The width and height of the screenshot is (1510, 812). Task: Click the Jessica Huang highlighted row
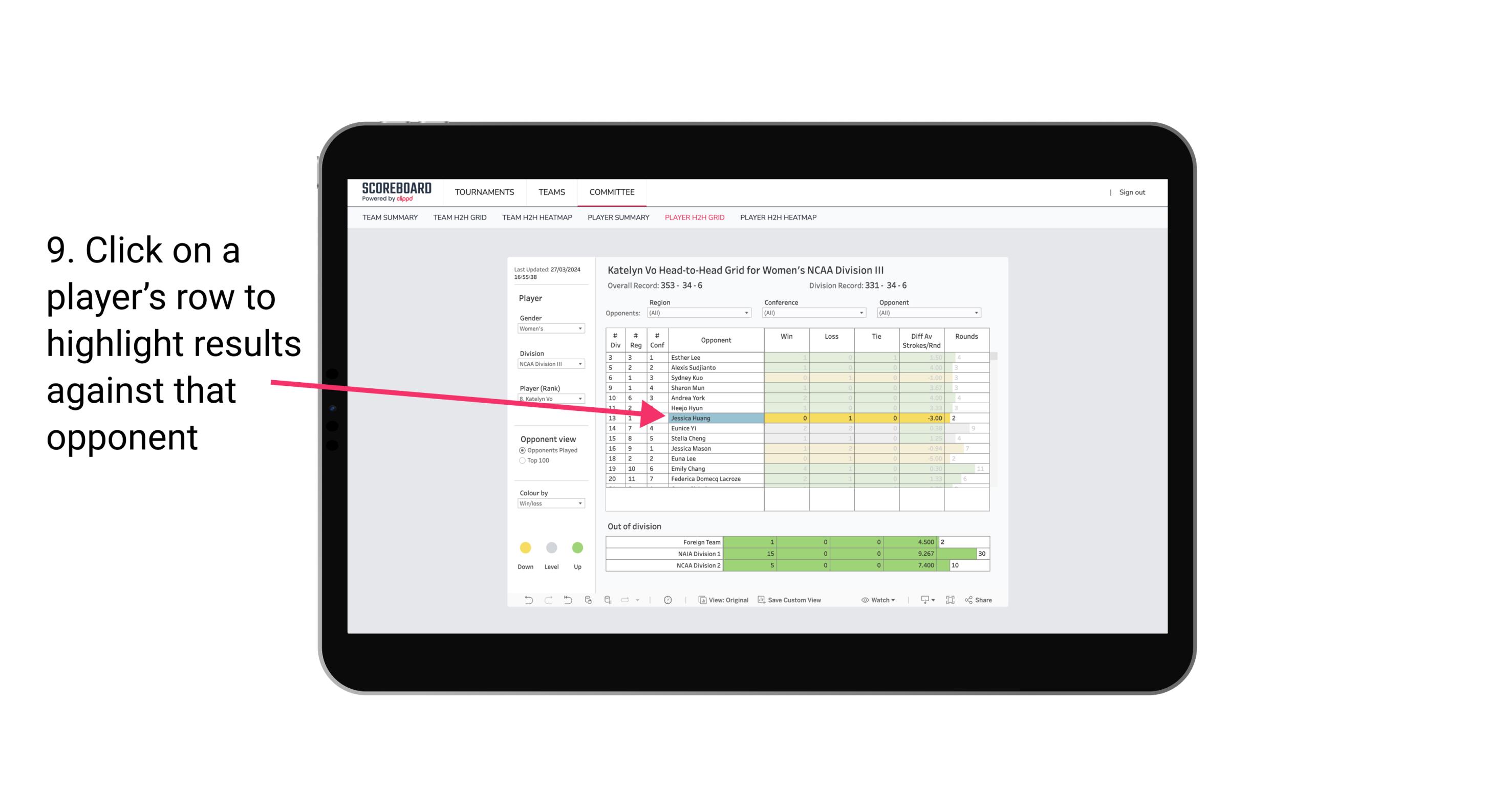[715, 418]
